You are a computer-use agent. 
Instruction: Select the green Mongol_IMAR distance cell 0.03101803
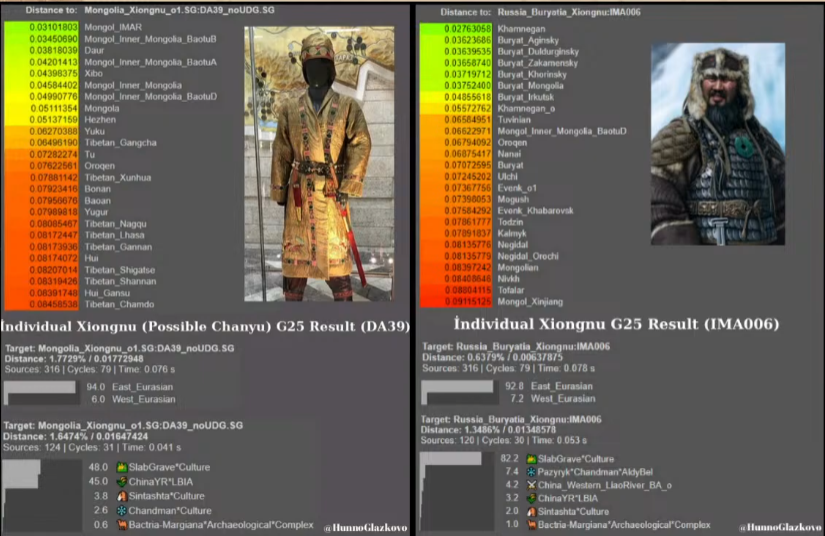pyautogui.click(x=44, y=27)
